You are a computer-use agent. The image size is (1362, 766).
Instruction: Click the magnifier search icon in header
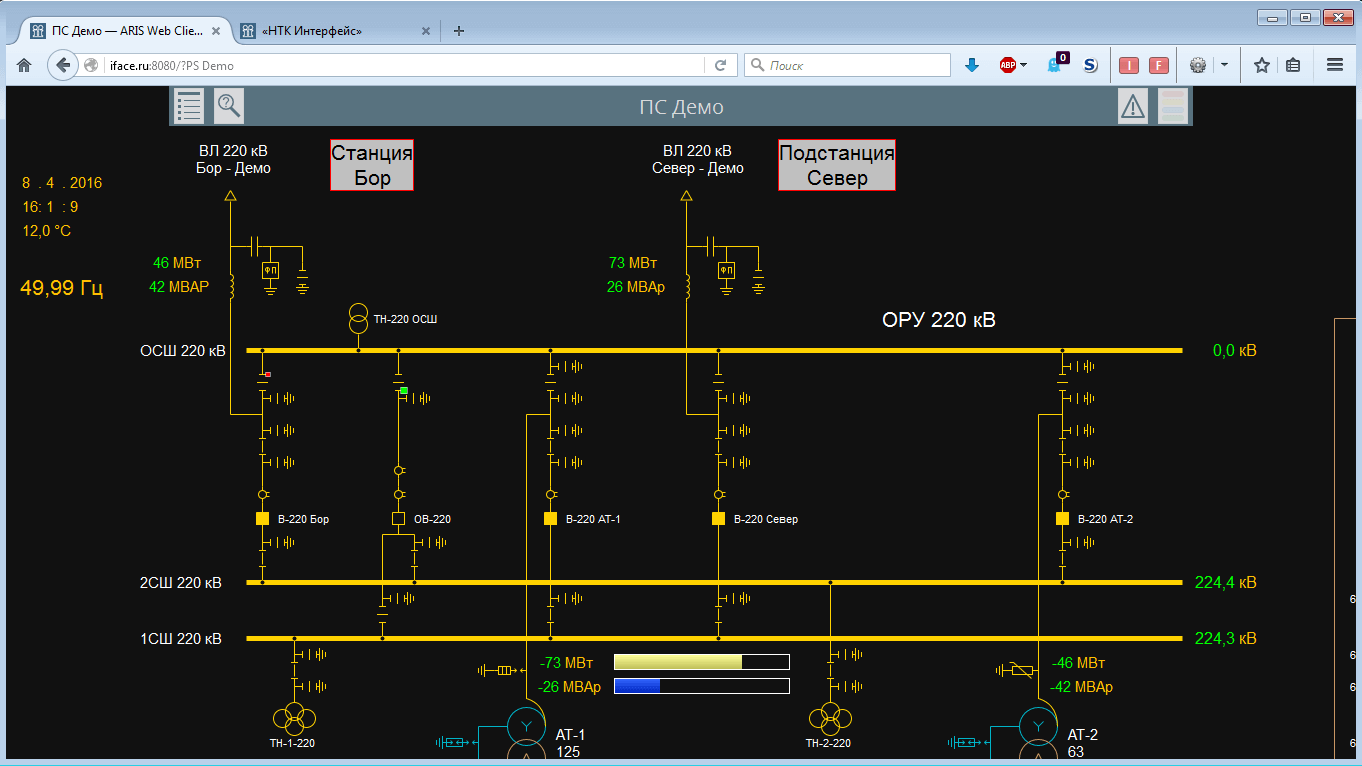point(229,106)
